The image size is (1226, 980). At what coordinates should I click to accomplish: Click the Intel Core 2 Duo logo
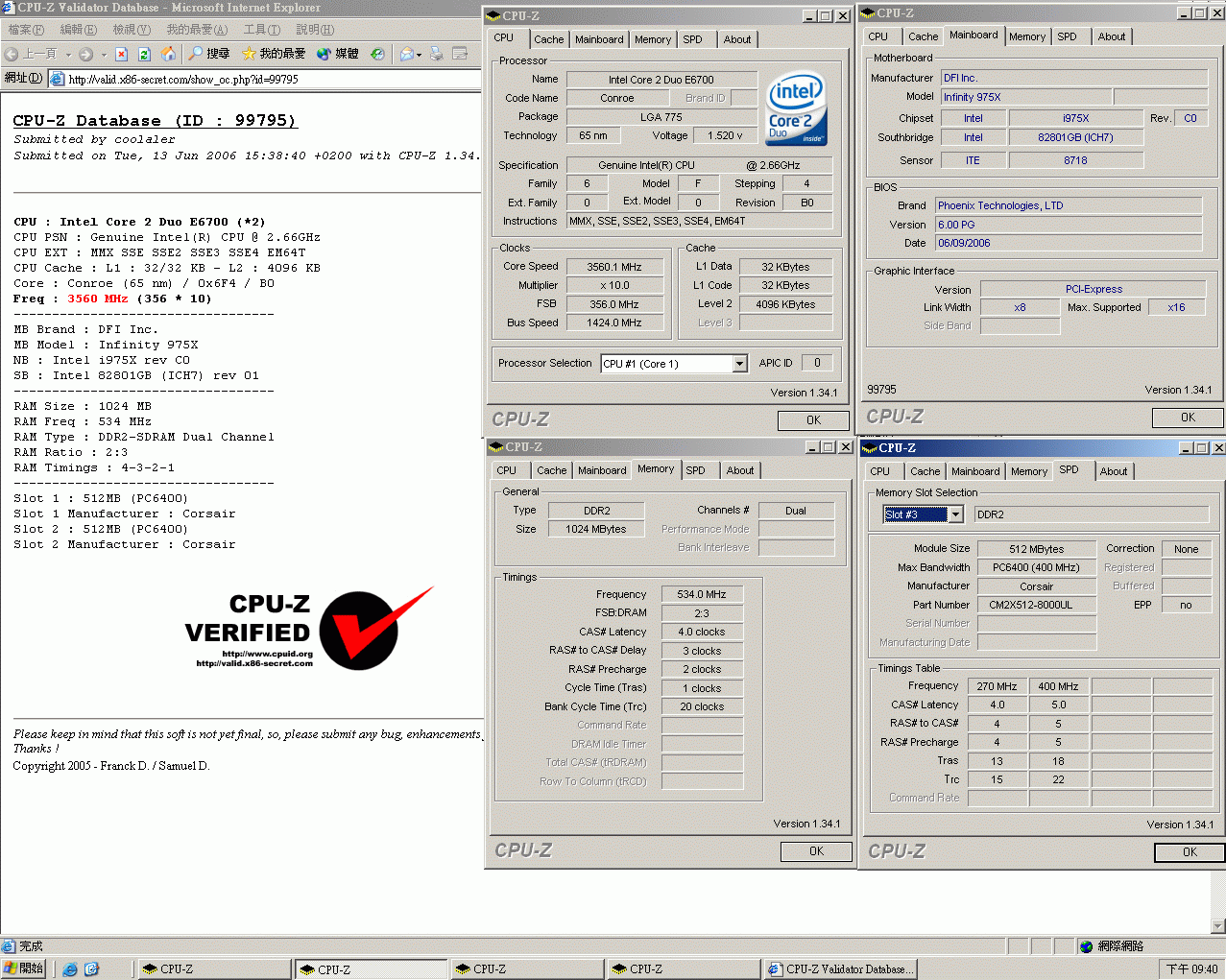[796, 109]
